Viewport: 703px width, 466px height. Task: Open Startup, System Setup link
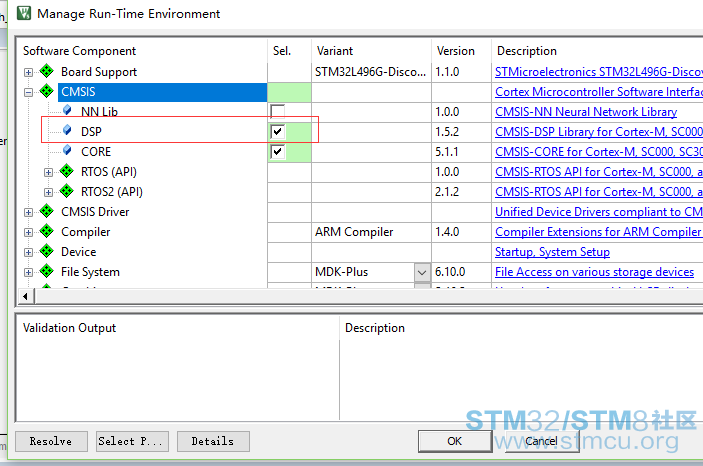click(x=552, y=252)
